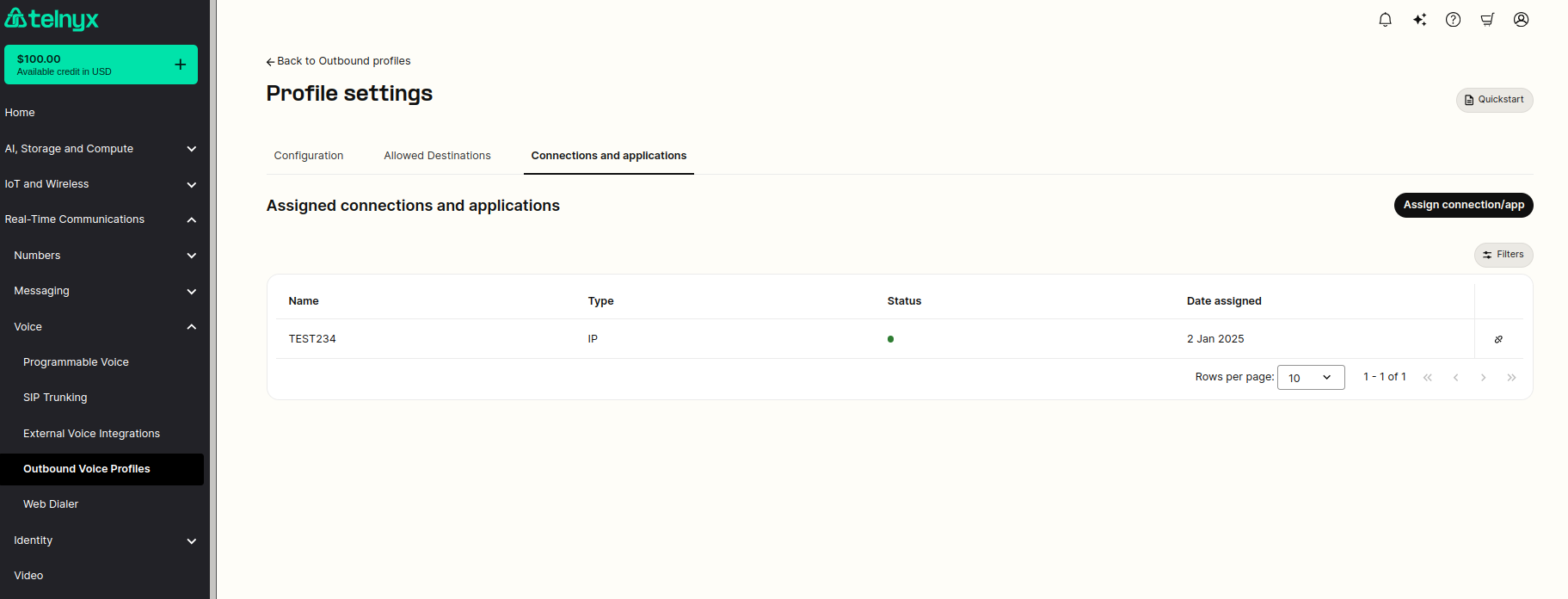Expand AI, Storage and Compute section
Viewport: 1568px width, 599px height.
[x=101, y=149]
